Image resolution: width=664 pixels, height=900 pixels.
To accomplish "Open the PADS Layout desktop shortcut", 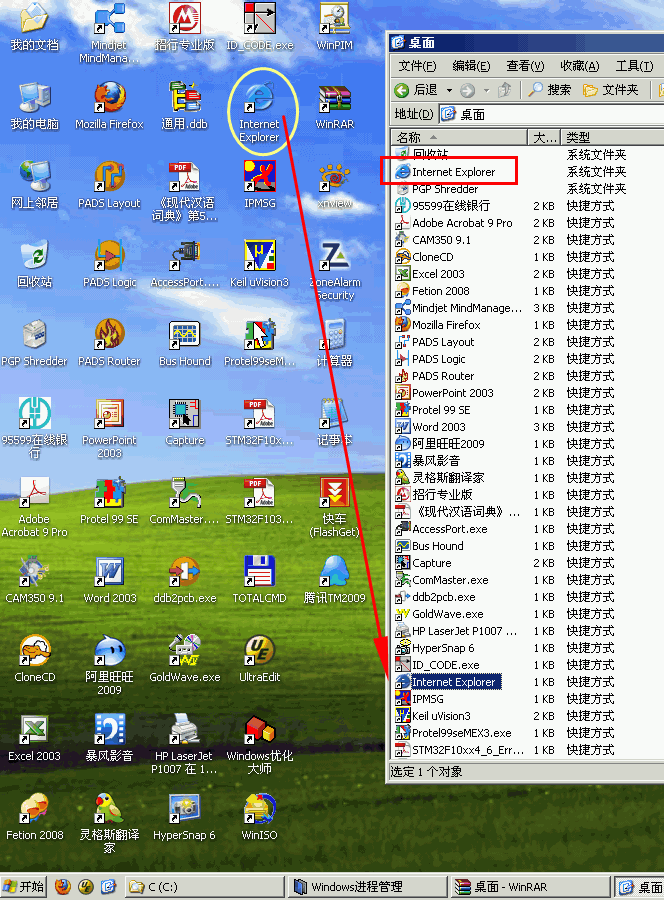I will (109, 185).
